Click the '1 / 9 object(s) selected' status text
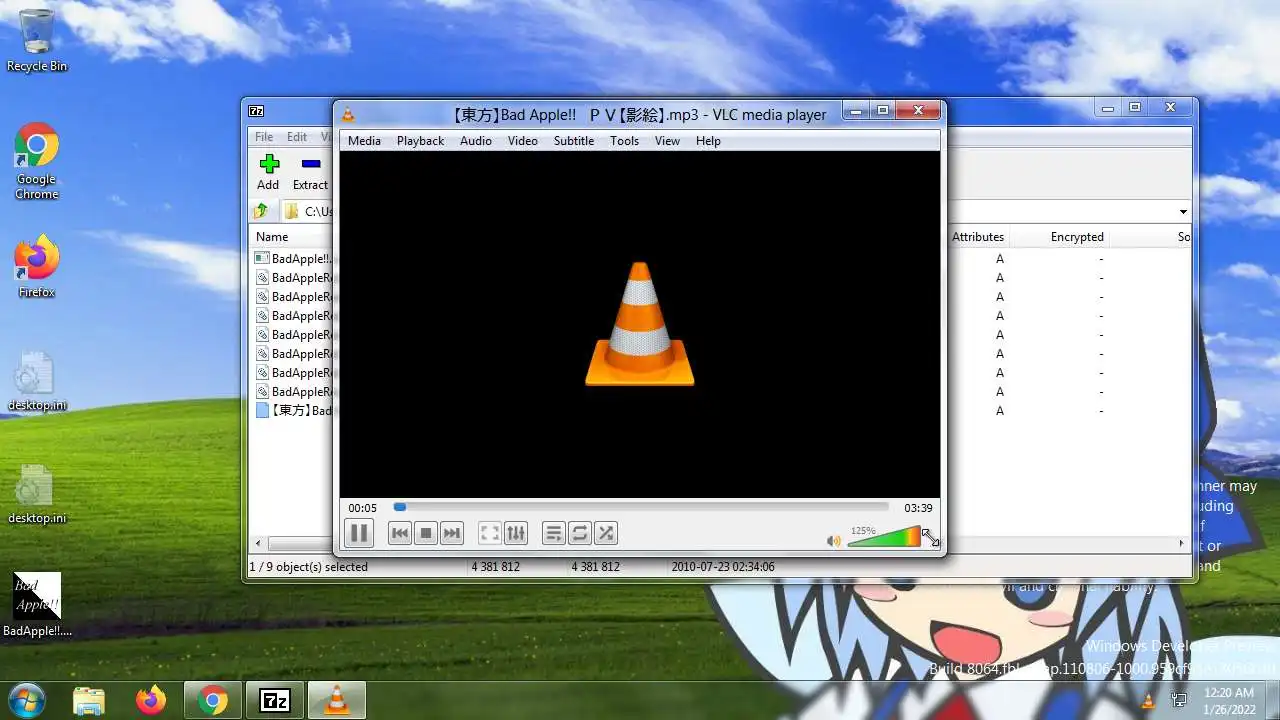Image resolution: width=1280 pixels, height=720 pixels. (308, 567)
